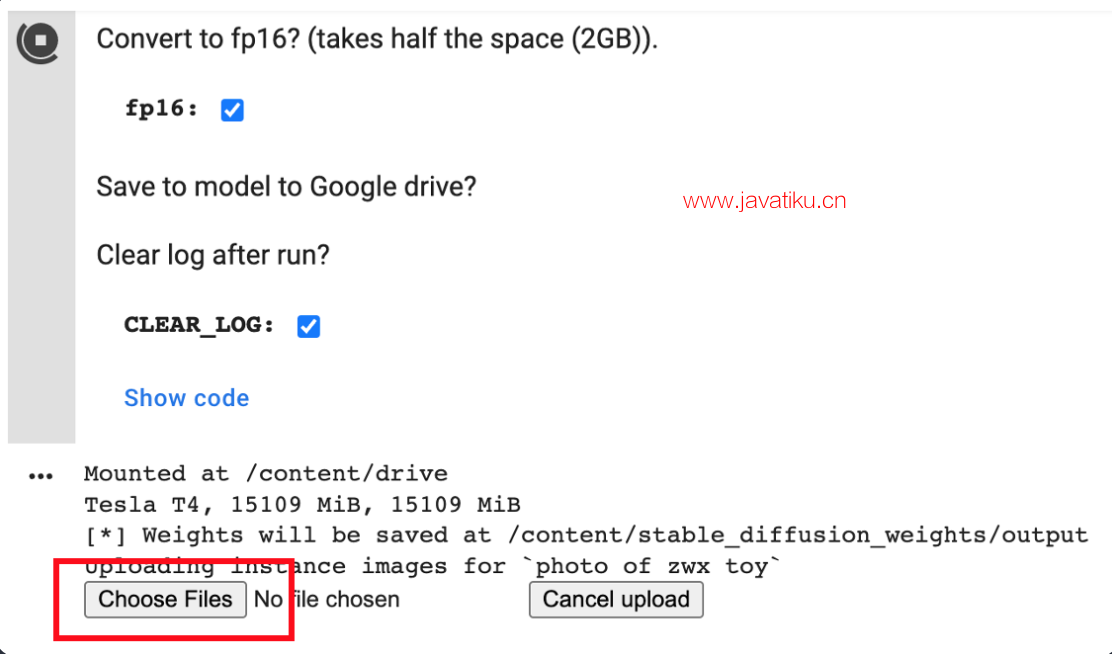
Task: Open the three-dot output options menu
Action: (x=40, y=476)
